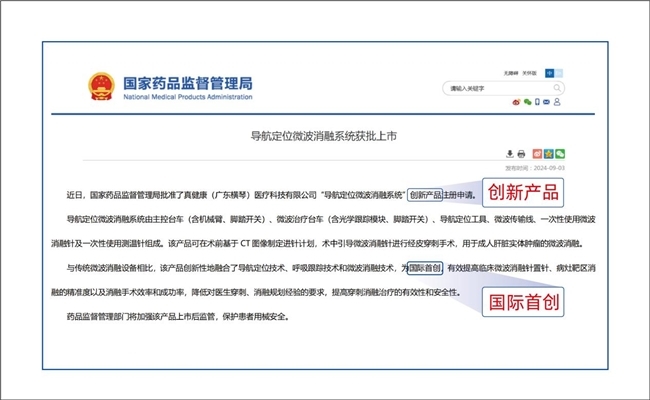Click the paragraph starting 与传统微波消融设备相比
Image resolution: width=650 pixels, height=400 pixels.
[323, 280]
